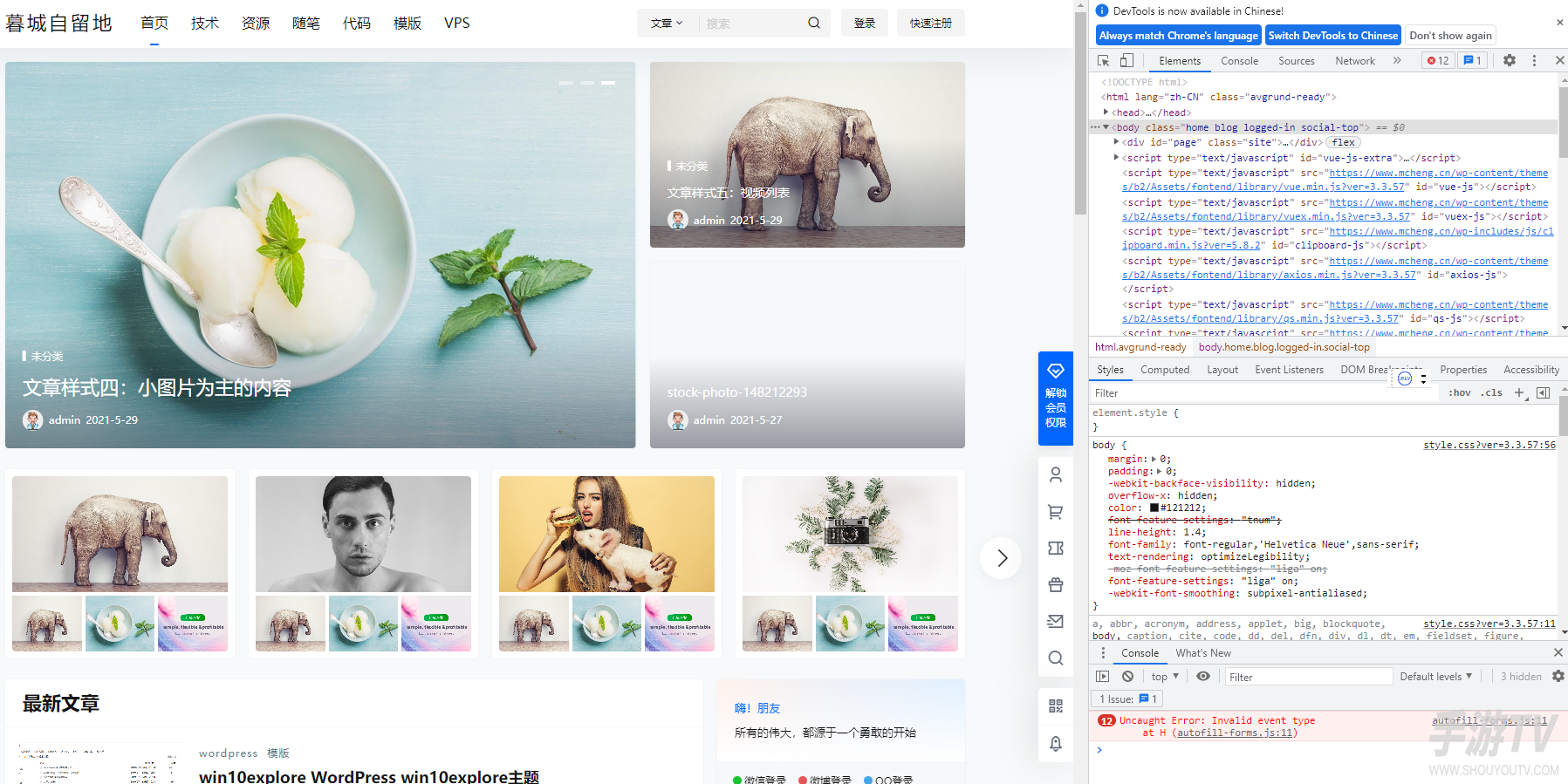Viewport: 1568px width, 784px height.
Task: Open the notification bell sidebar icon
Action: [1056, 743]
